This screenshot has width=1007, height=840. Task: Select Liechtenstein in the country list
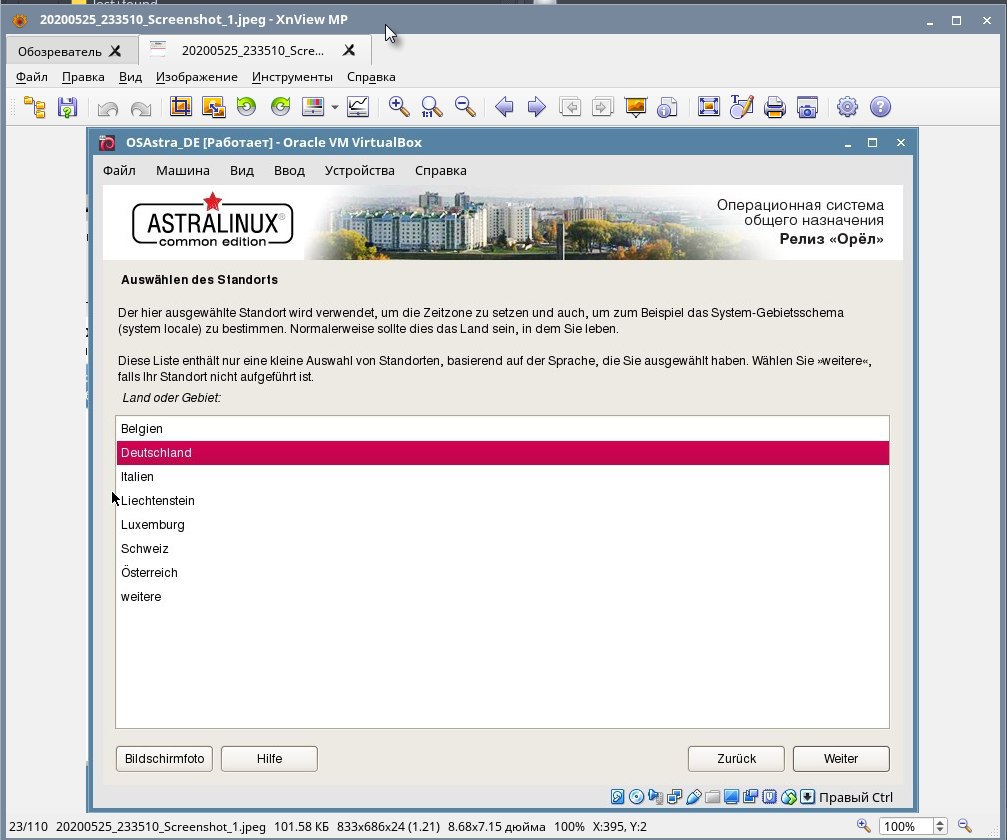coord(502,500)
